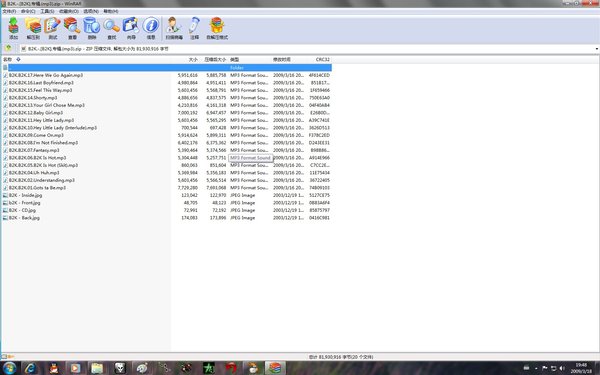
Task: Click the status bar drive icon at bottom-left
Action: tap(5, 357)
